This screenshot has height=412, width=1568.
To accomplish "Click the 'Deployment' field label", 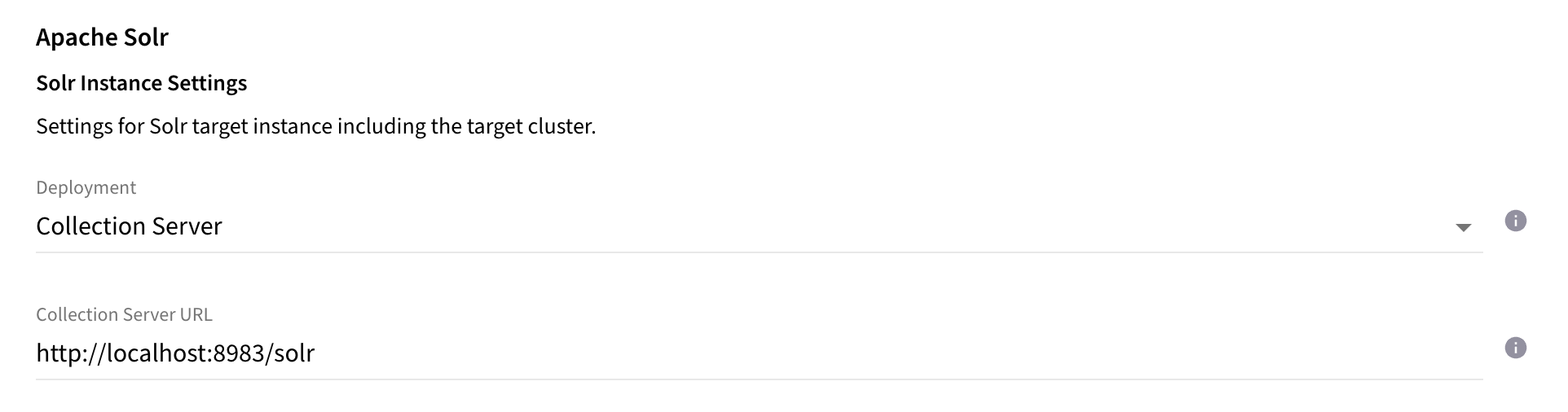I will (x=86, y=187).
